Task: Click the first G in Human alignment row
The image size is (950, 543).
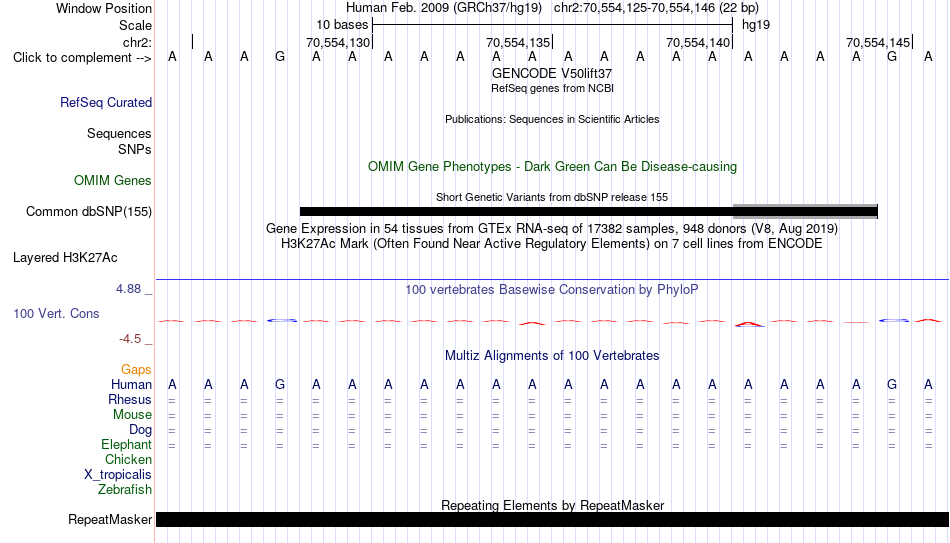Action: (x=280, y=384)
